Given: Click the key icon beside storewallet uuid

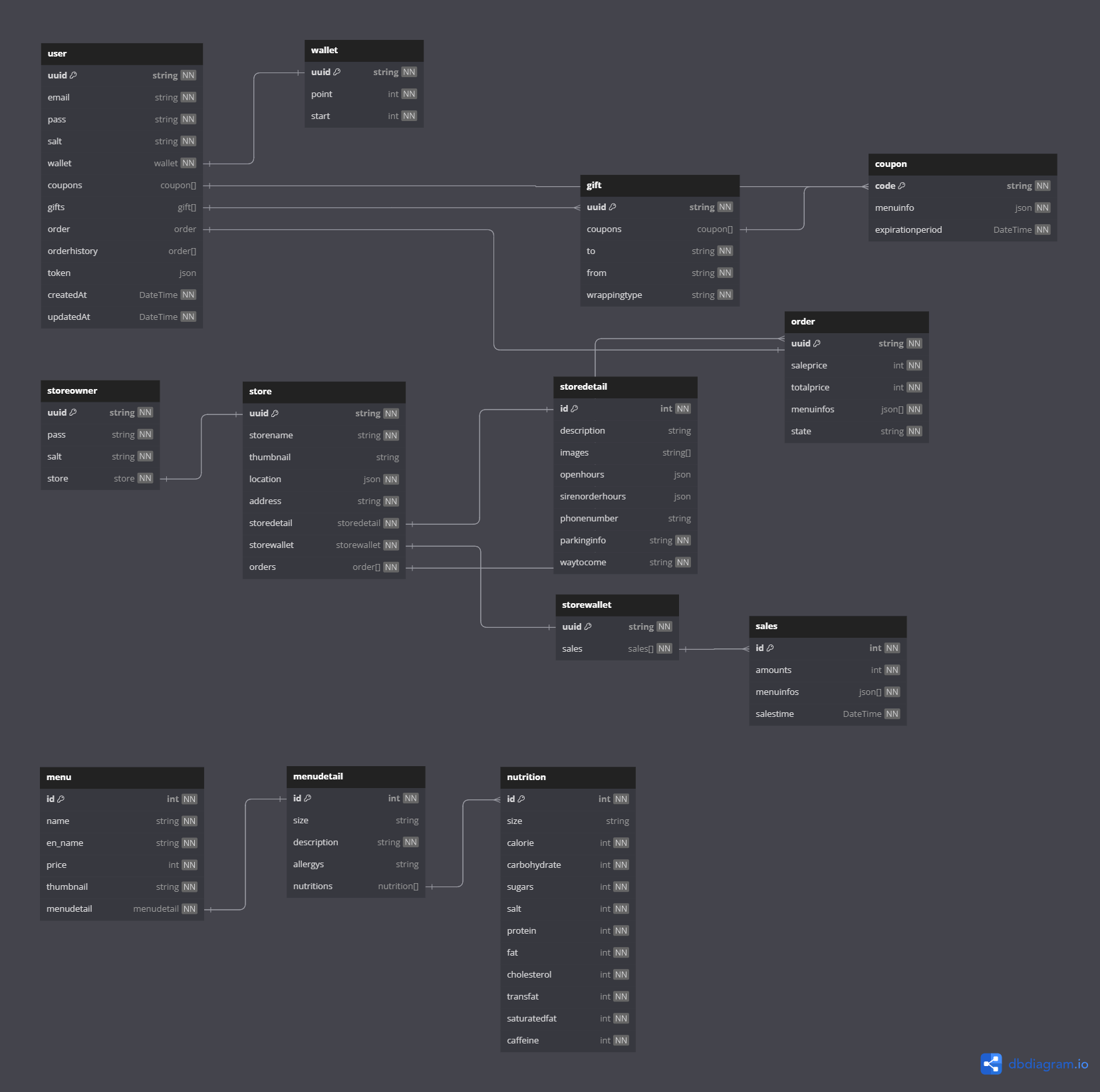Looking at the screenshot, I should click(588, 627).
